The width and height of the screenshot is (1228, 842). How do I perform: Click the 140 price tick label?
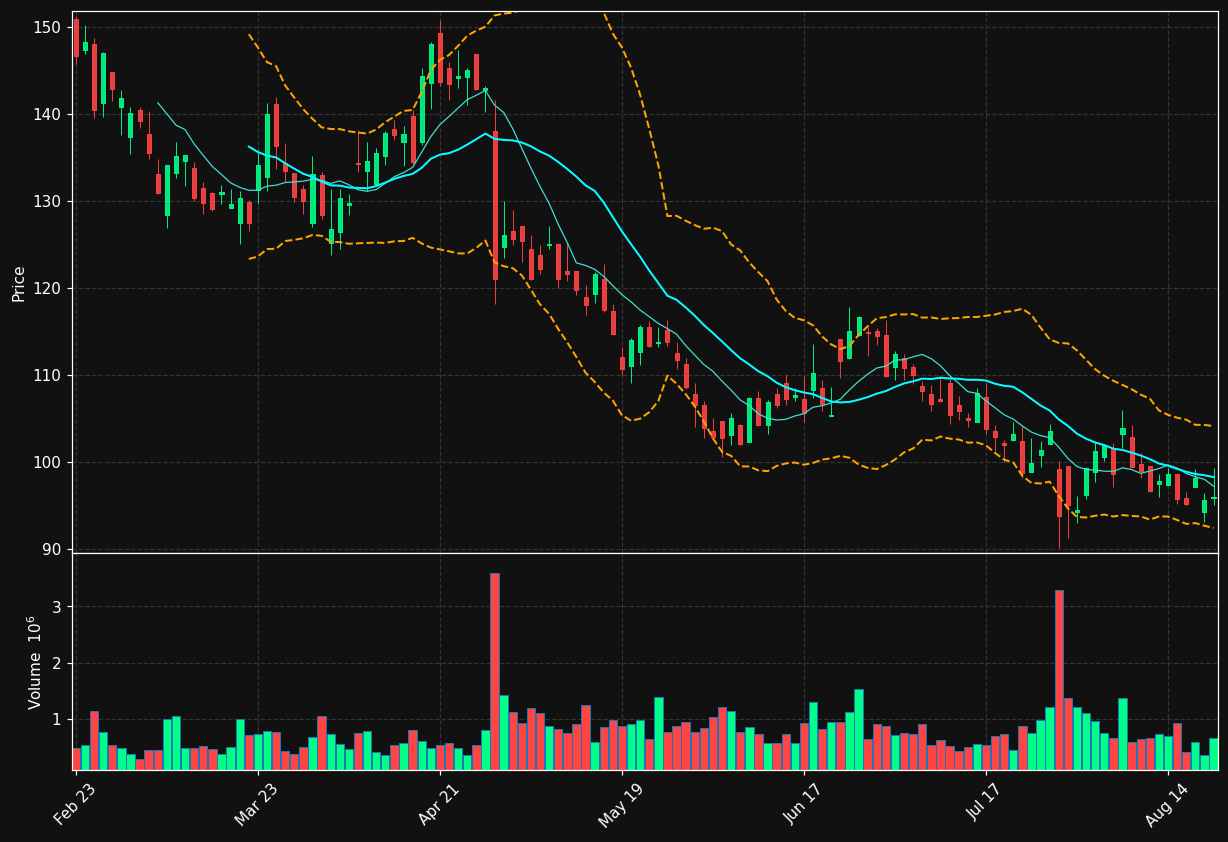tap(46, 114)
